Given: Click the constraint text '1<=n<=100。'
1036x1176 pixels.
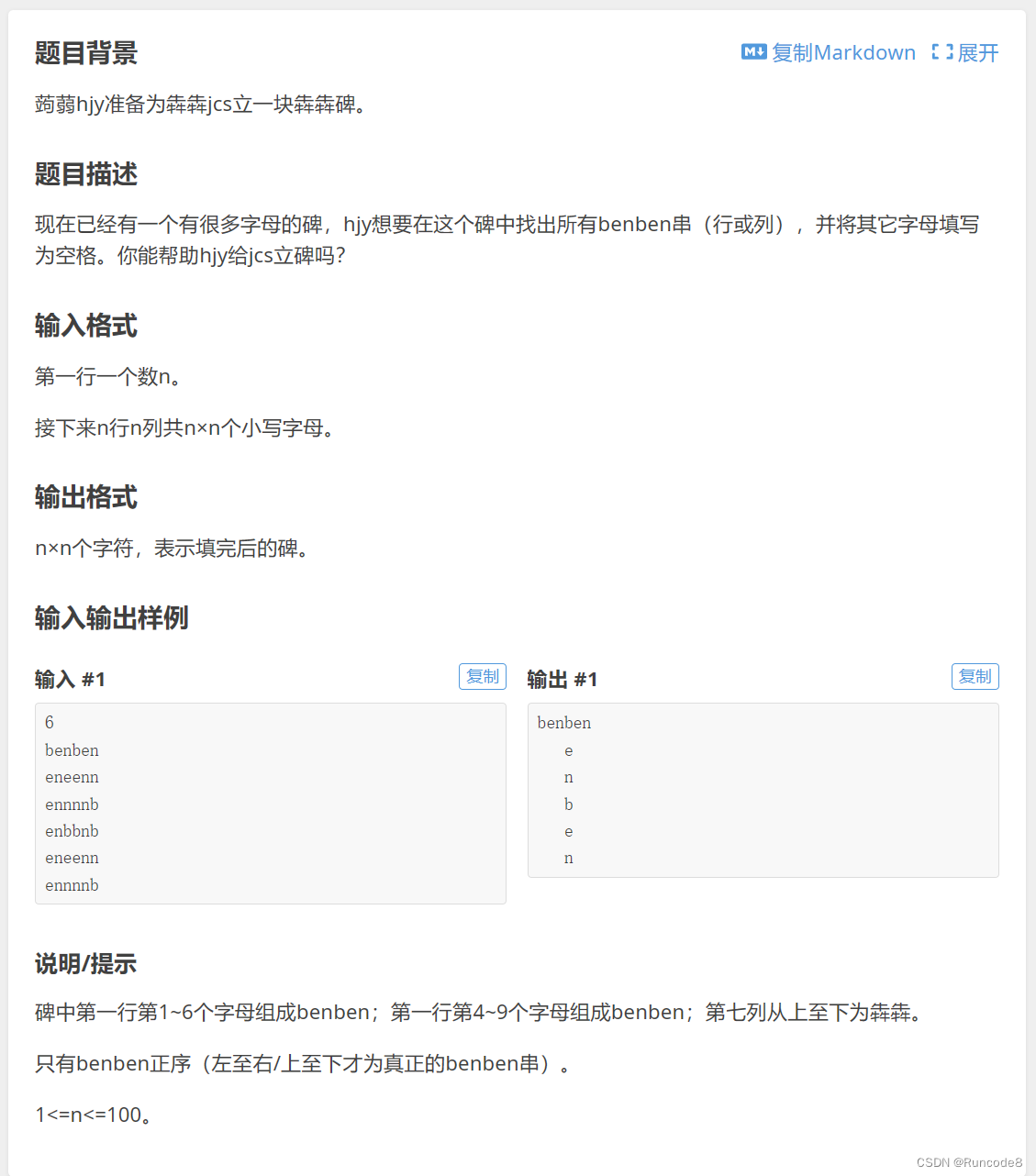Looking at the screenshot, I should 94,1115.
